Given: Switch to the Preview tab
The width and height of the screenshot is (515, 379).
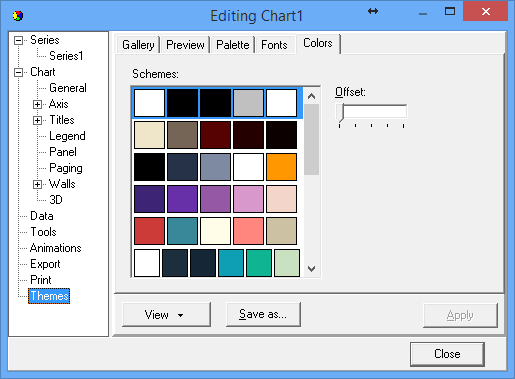Looking at the screenshot, I should [x=185, y=45].
